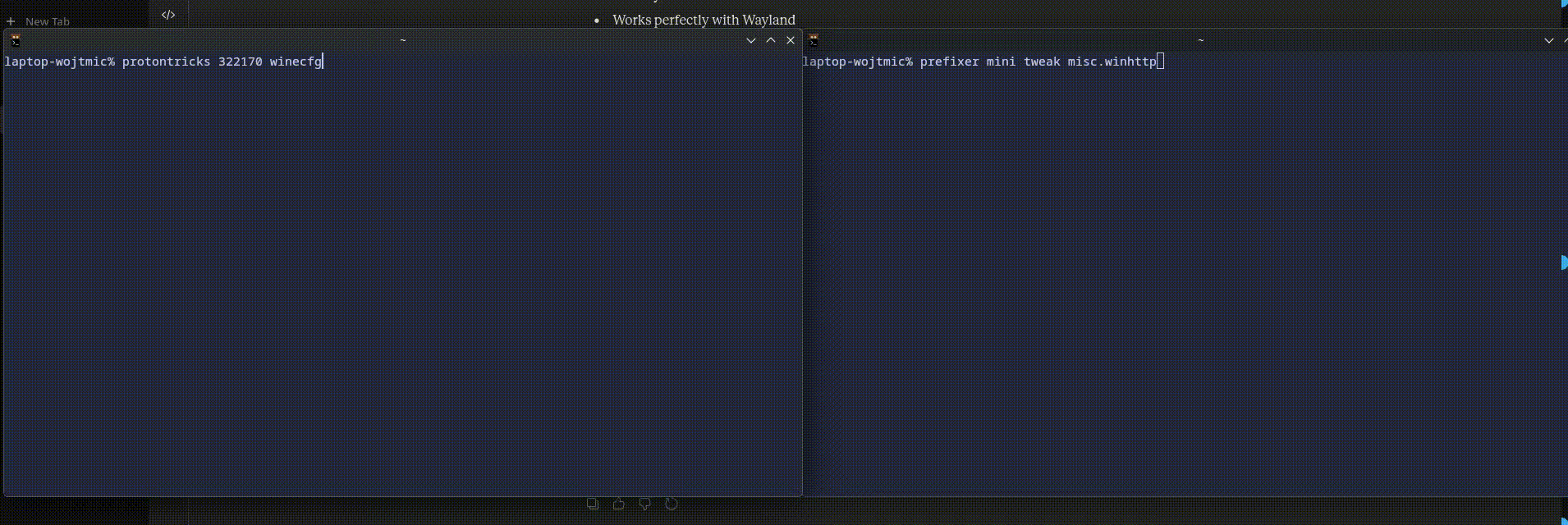Click the 'Works perfectly with Wayland' text

click(704, 20)
